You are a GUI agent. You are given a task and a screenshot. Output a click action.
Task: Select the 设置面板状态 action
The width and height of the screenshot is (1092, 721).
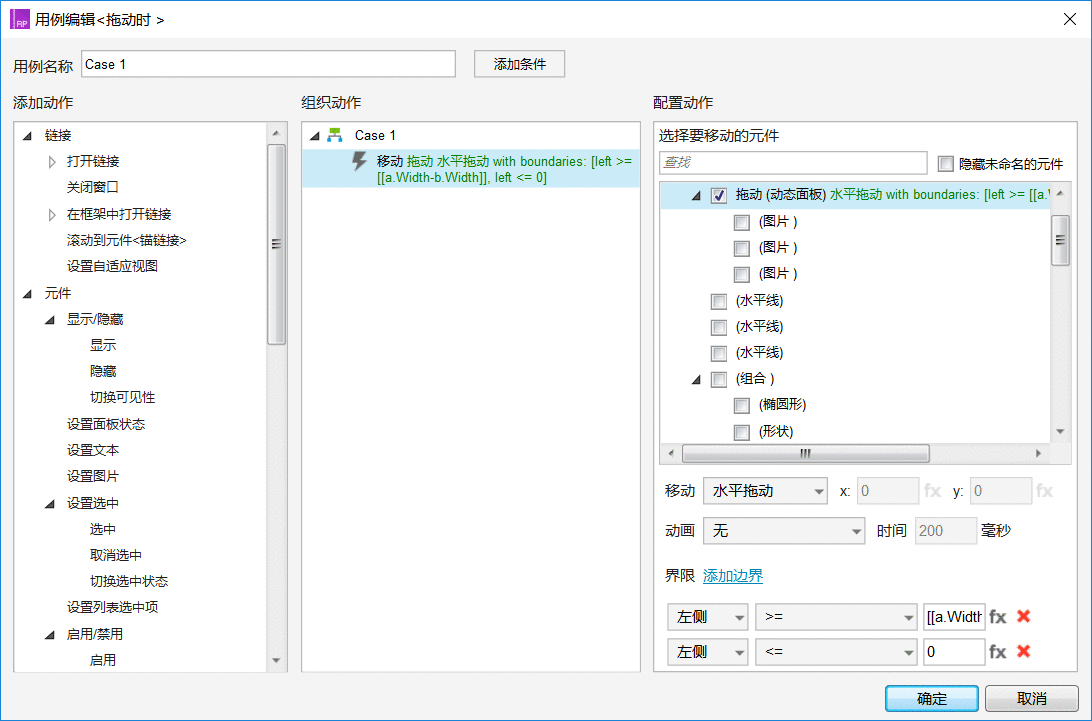(x=106, y=424)
